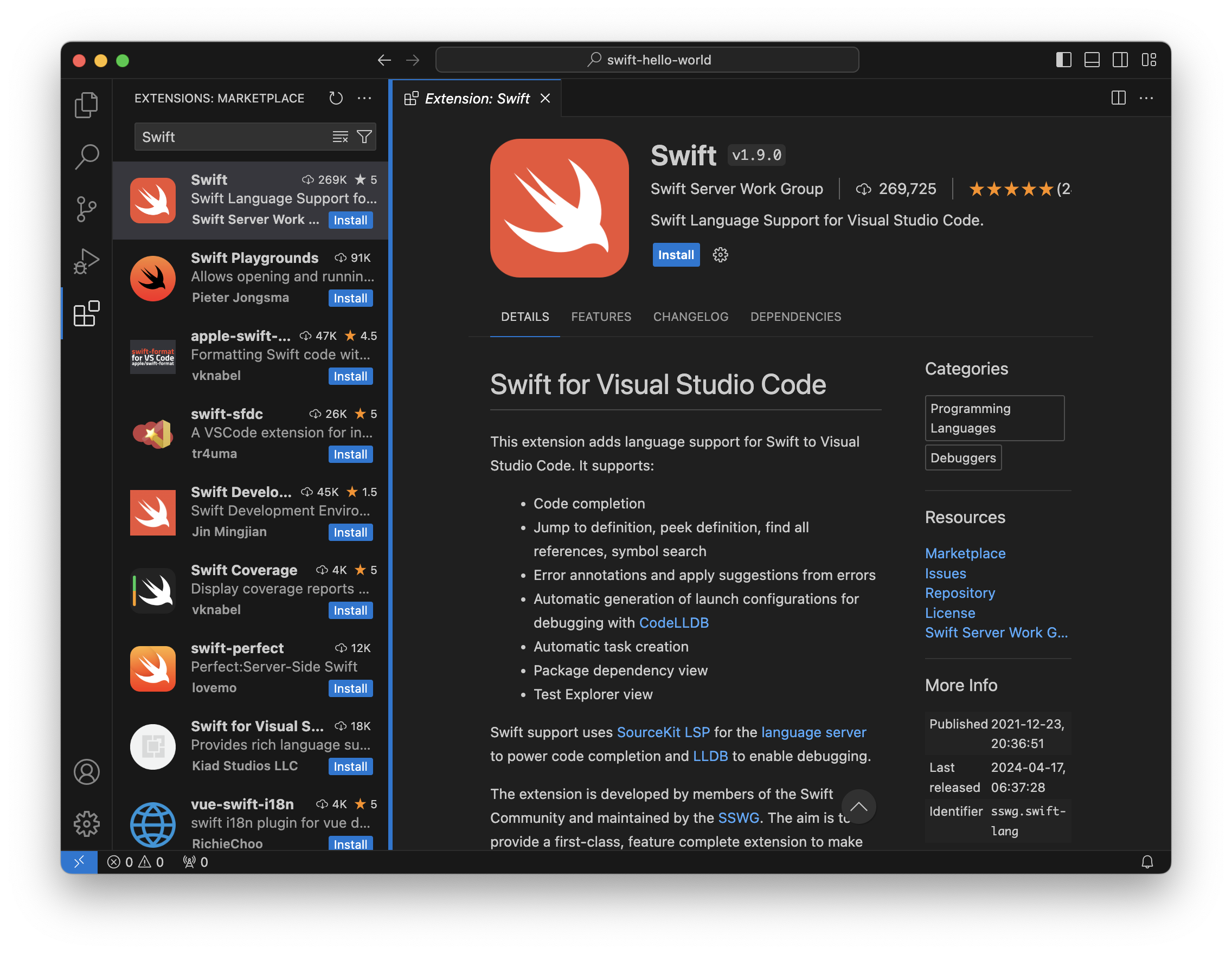Click the go forward arrow

tap(413, 60)
